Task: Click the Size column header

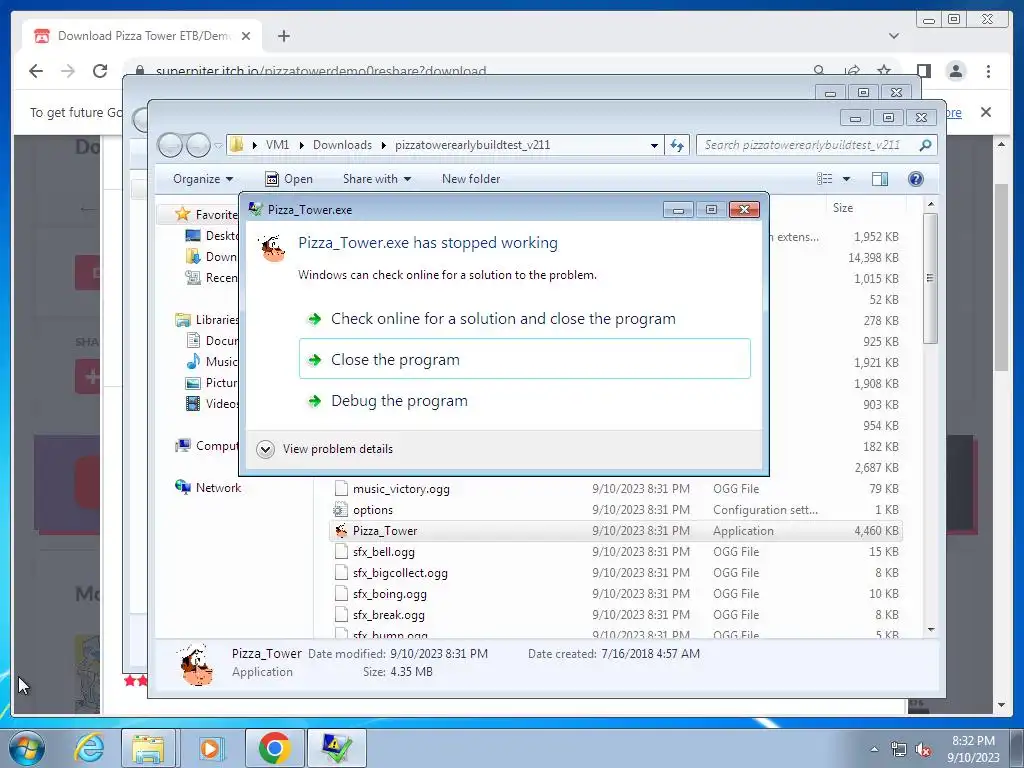Action: pyautogui.click(x=842, y=208)
